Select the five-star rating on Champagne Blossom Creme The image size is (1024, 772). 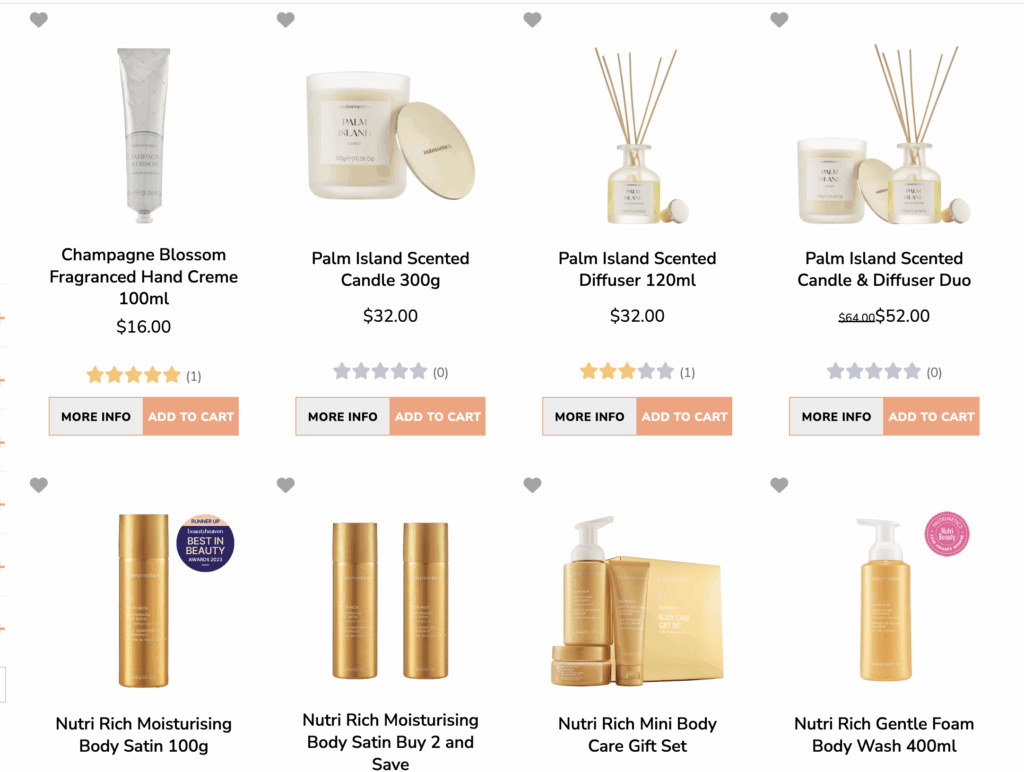pos(133,375)
